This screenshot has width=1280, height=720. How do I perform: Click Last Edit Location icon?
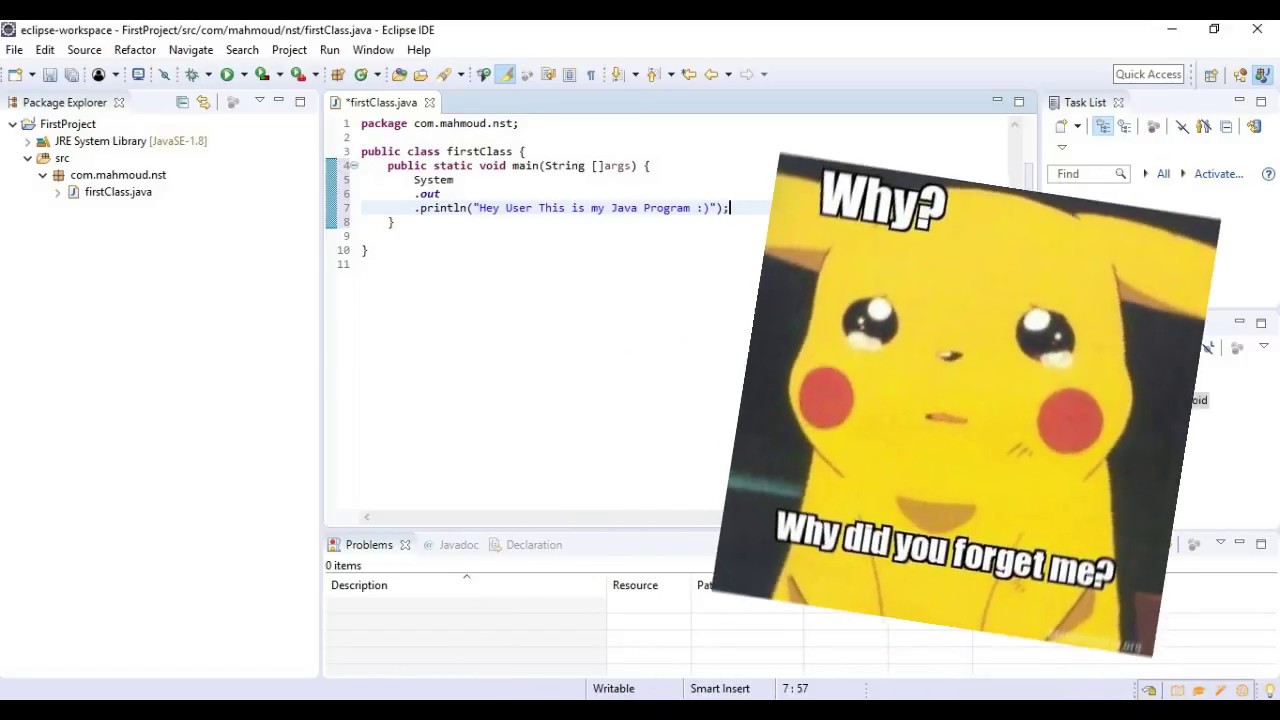click(689, 74)
